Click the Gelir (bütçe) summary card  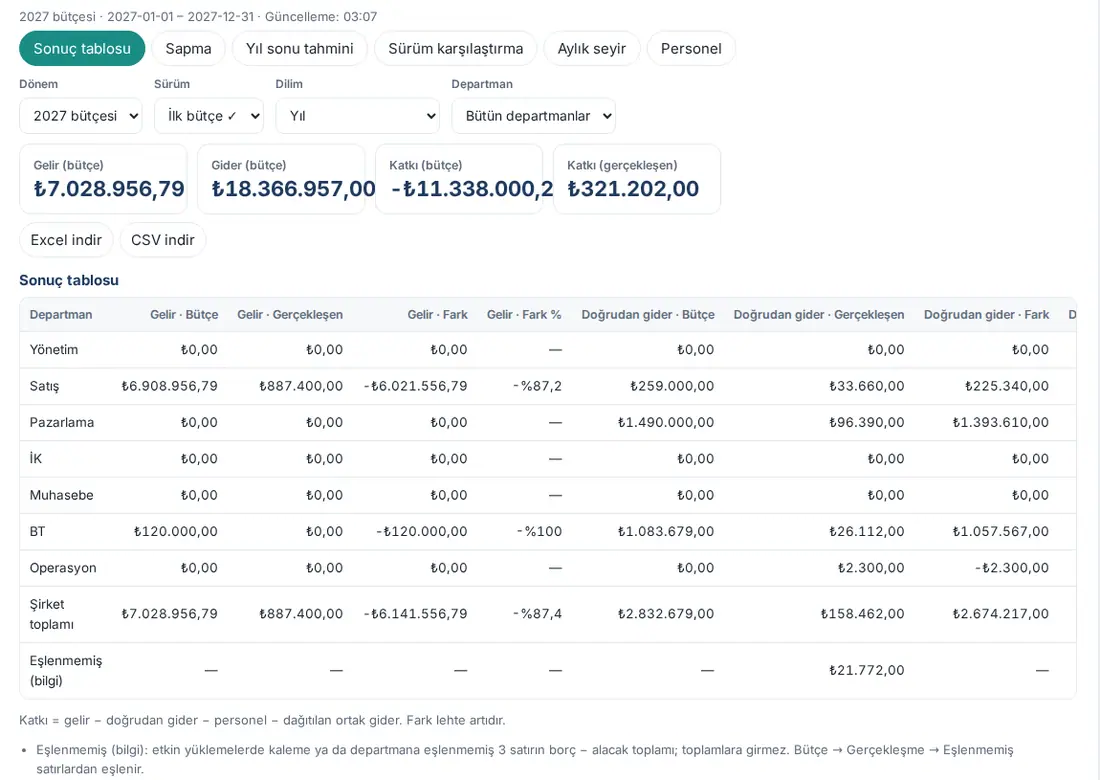[x=103, y=179]
